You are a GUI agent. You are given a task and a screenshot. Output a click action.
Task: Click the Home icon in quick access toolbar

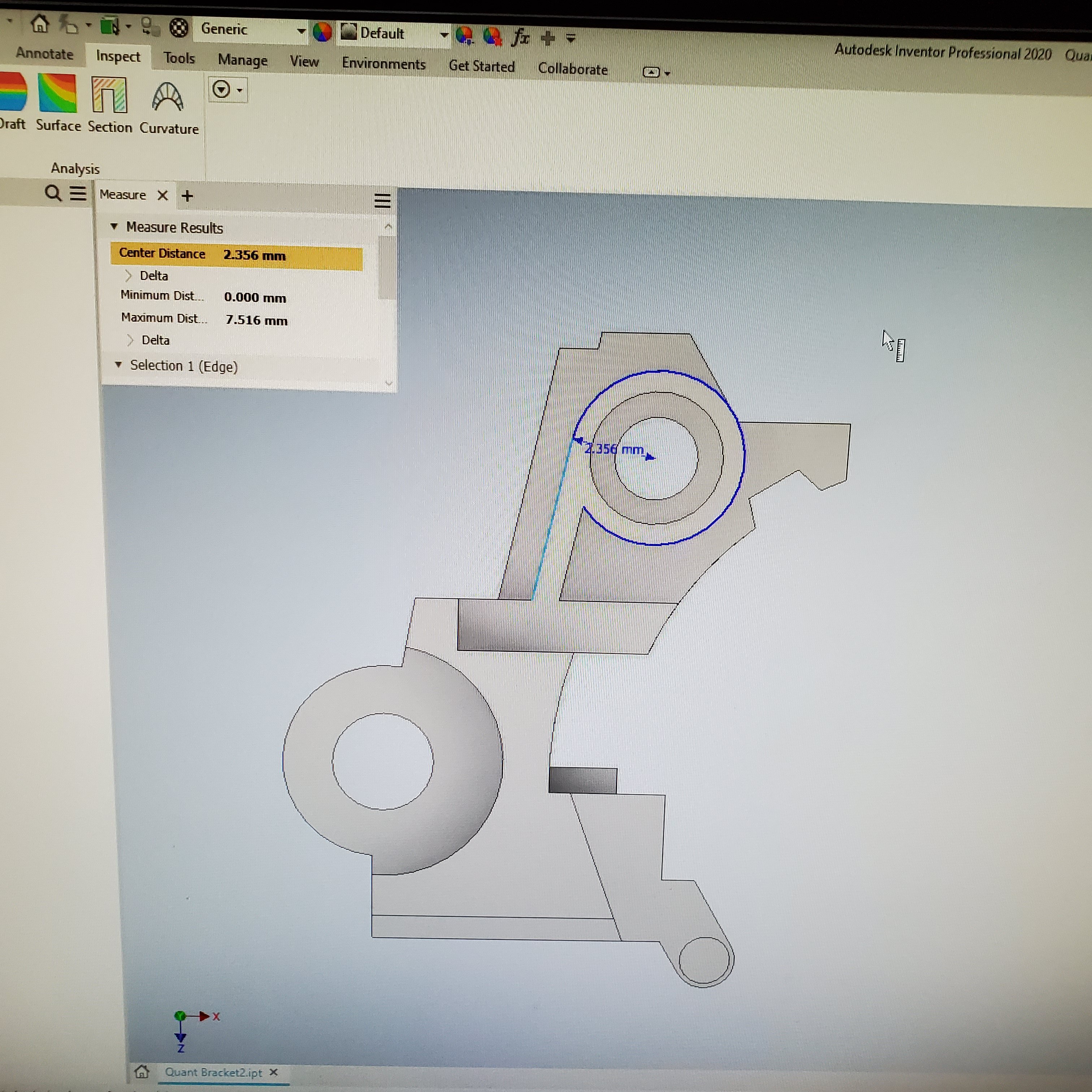point(40,24)
